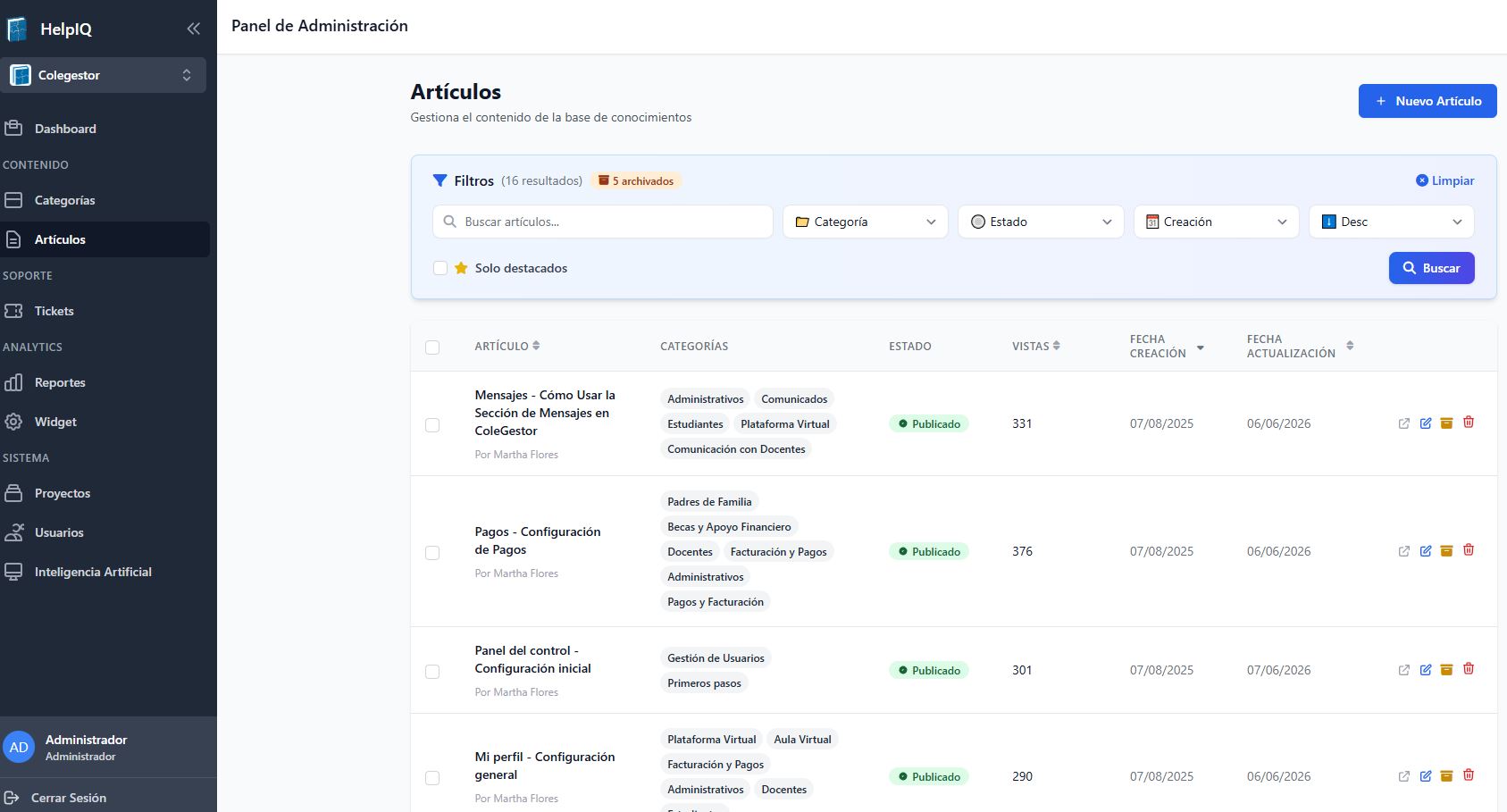Delete the Pagos article

click(x=1469, y=550)
